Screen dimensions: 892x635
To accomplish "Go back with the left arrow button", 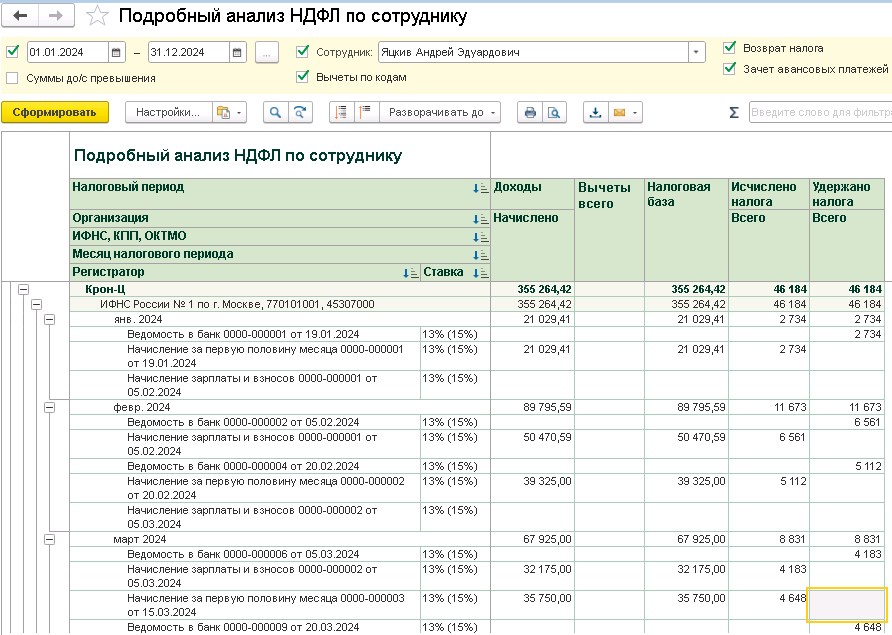I will coord(20,15).
